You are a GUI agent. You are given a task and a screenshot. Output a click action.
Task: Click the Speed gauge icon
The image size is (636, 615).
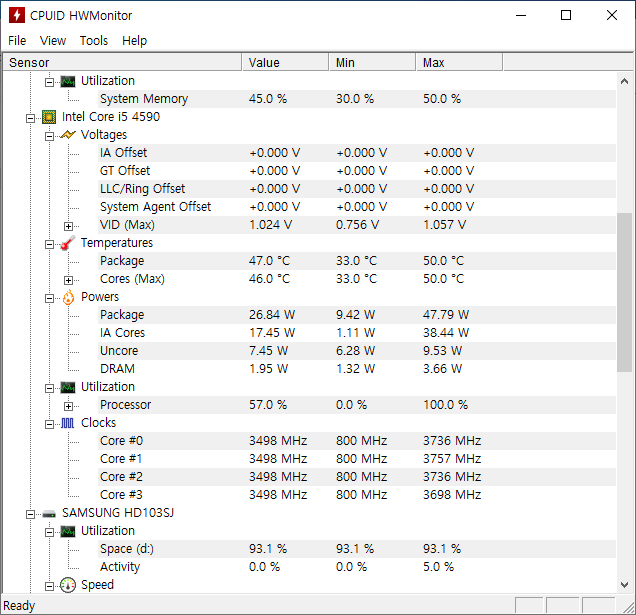[68, 585]
